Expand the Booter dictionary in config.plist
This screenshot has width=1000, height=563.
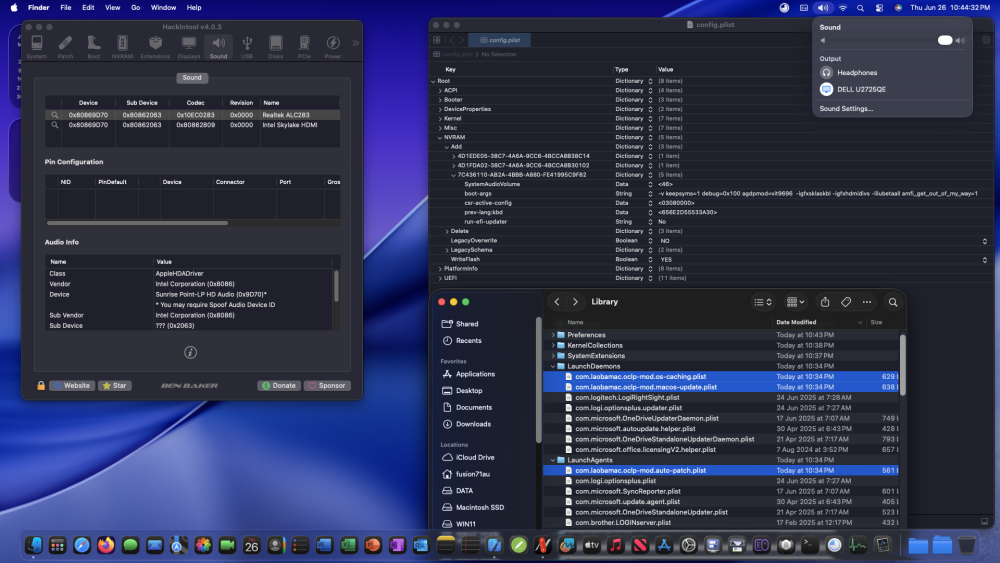440,100
